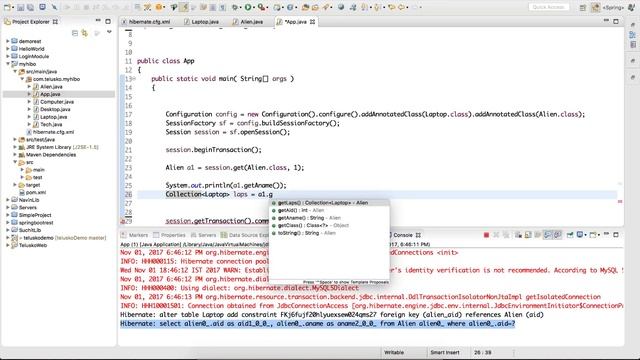The height and width of the screenshot is (360, 640).
Task: Click the New file toolbar icon
Action: [7, 7]
